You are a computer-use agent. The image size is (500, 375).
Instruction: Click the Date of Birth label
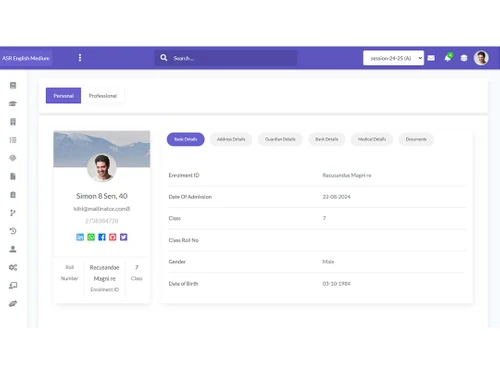[x=183, y=284]
